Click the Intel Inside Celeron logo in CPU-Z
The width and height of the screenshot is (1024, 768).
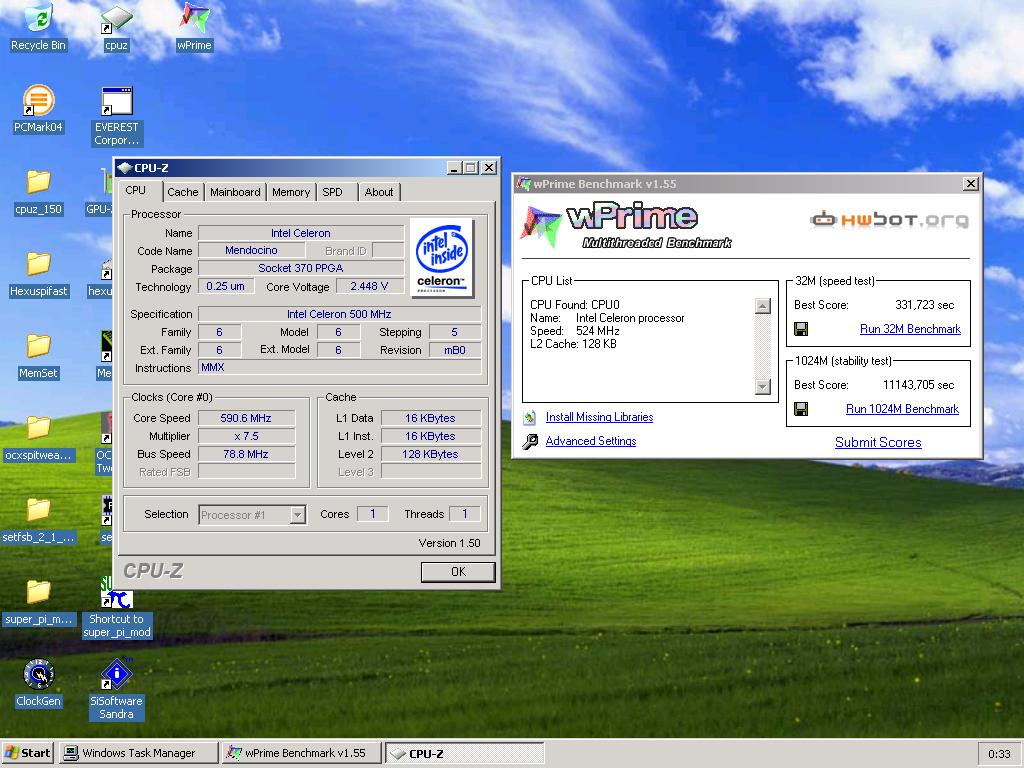442,258
